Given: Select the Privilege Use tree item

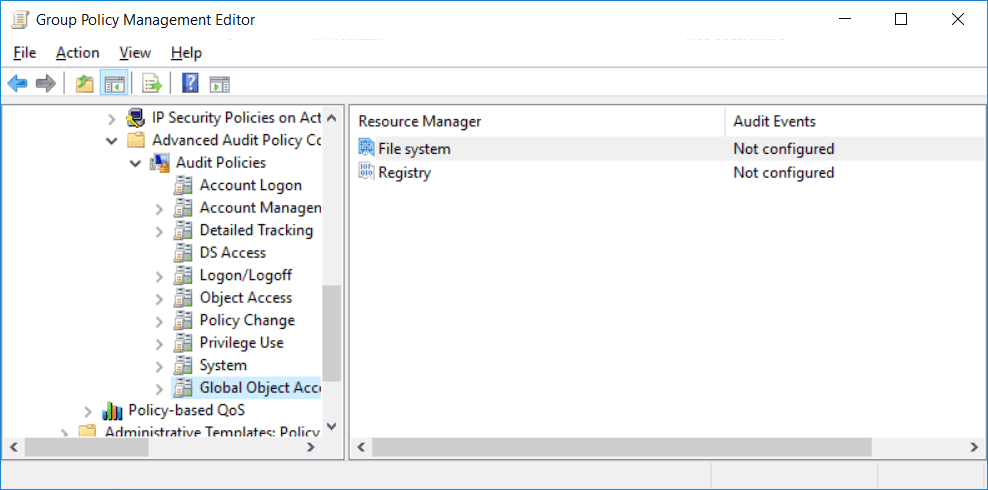Looking at the screenshot, I should click(241, 343).
